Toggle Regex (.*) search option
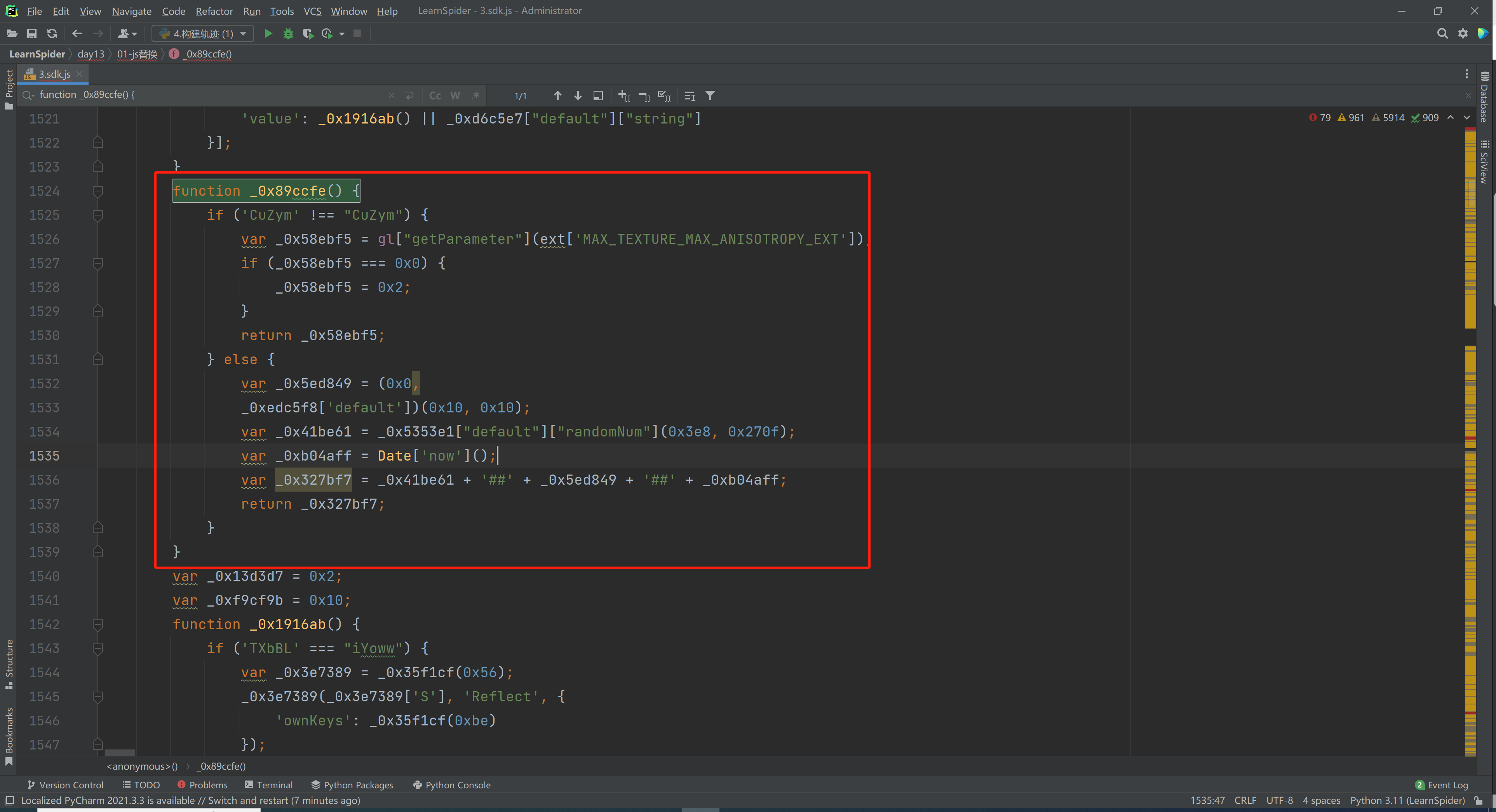 [475, 95]
